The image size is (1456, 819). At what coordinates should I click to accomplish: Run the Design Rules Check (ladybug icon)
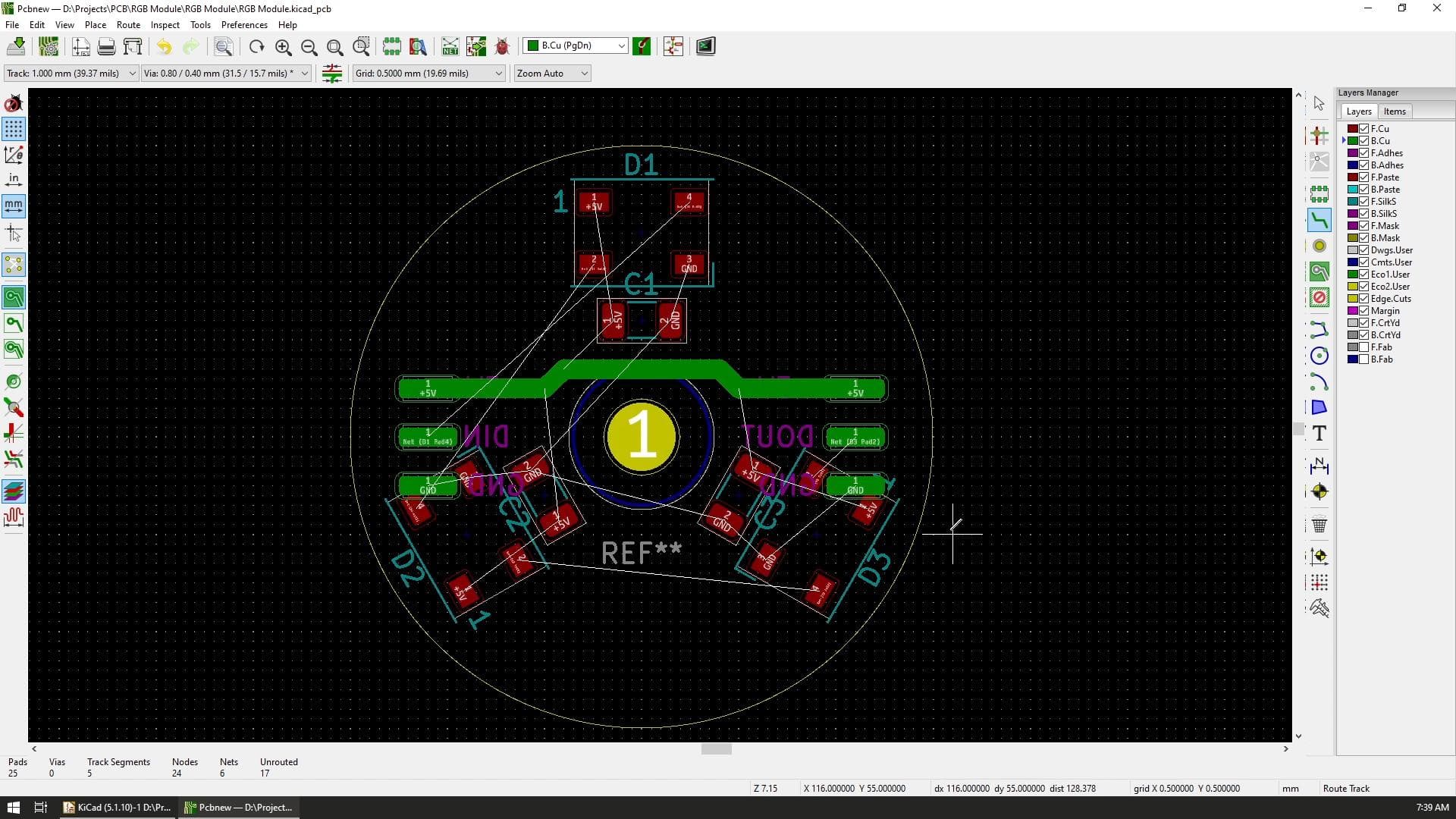click(502, 46)
